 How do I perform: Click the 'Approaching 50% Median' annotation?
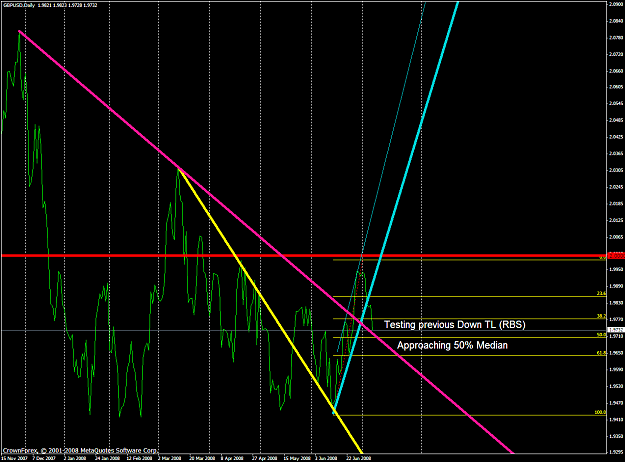click(452, 345)
